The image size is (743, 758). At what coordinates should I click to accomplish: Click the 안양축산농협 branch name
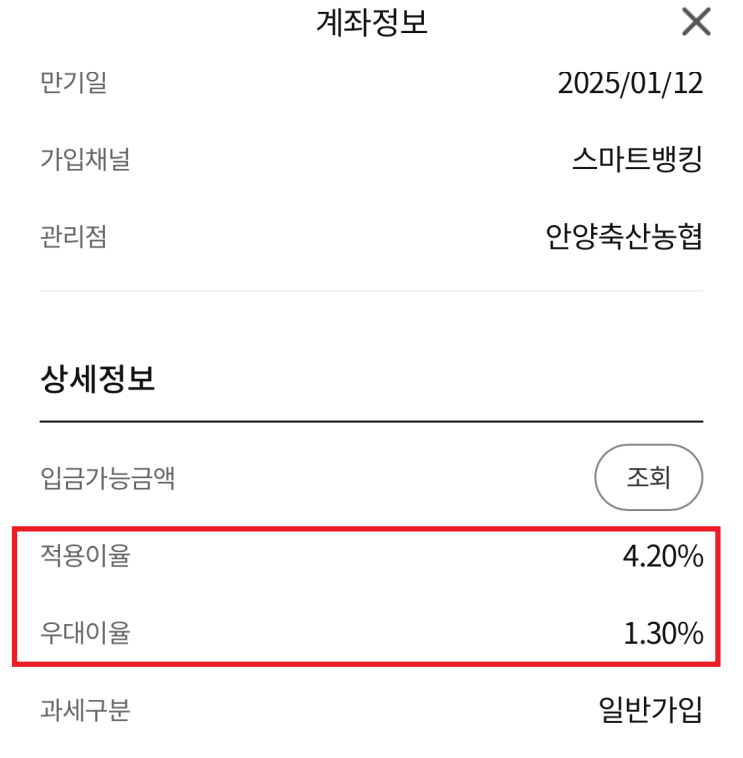tap(624, 236)
